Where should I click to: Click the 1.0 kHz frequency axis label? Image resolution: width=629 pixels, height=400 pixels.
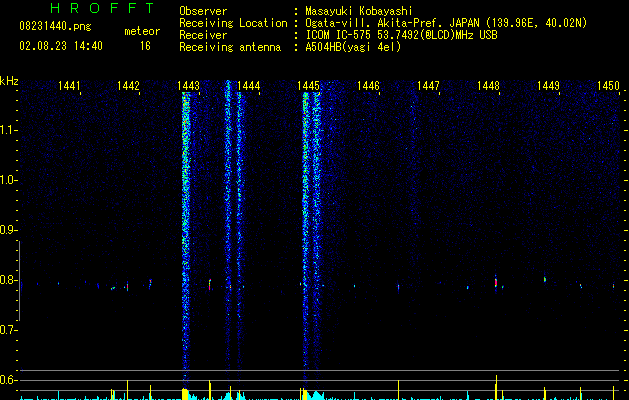(x=7, y=180)
